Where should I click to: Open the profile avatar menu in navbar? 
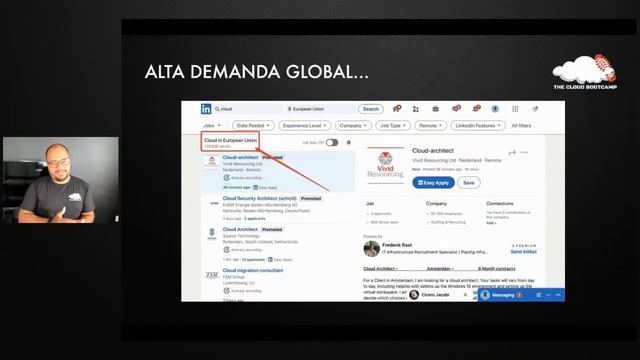[495, 109]
